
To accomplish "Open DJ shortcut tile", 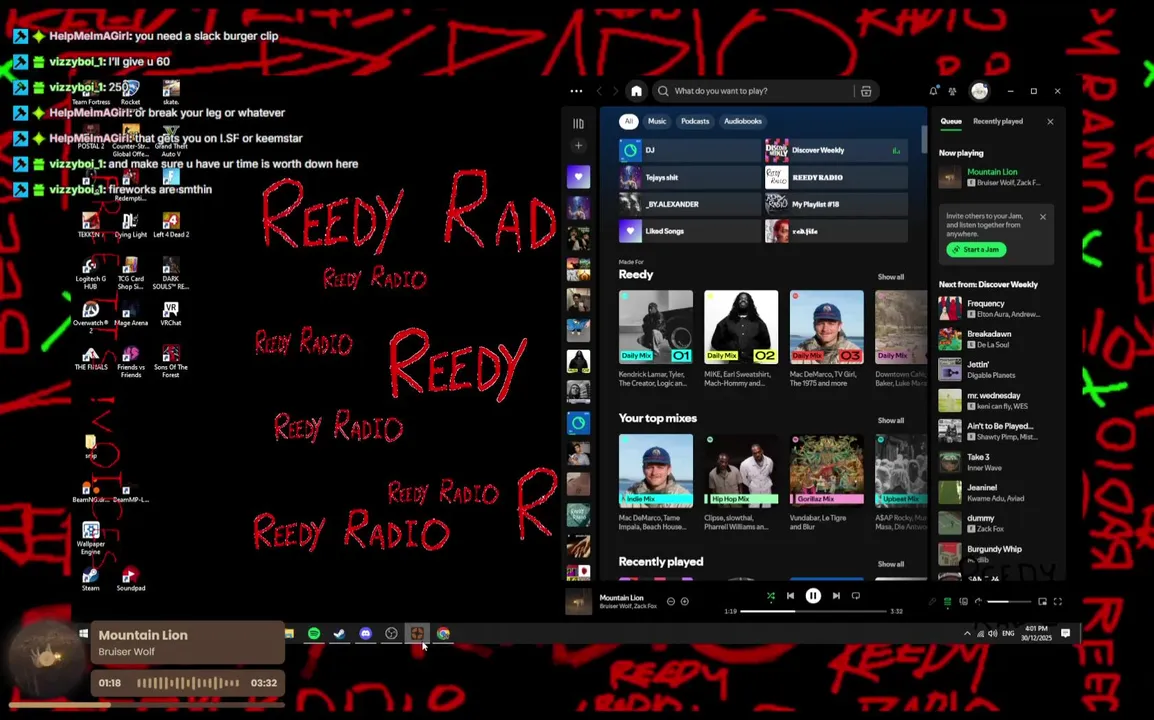I will [x=689, y=150].
